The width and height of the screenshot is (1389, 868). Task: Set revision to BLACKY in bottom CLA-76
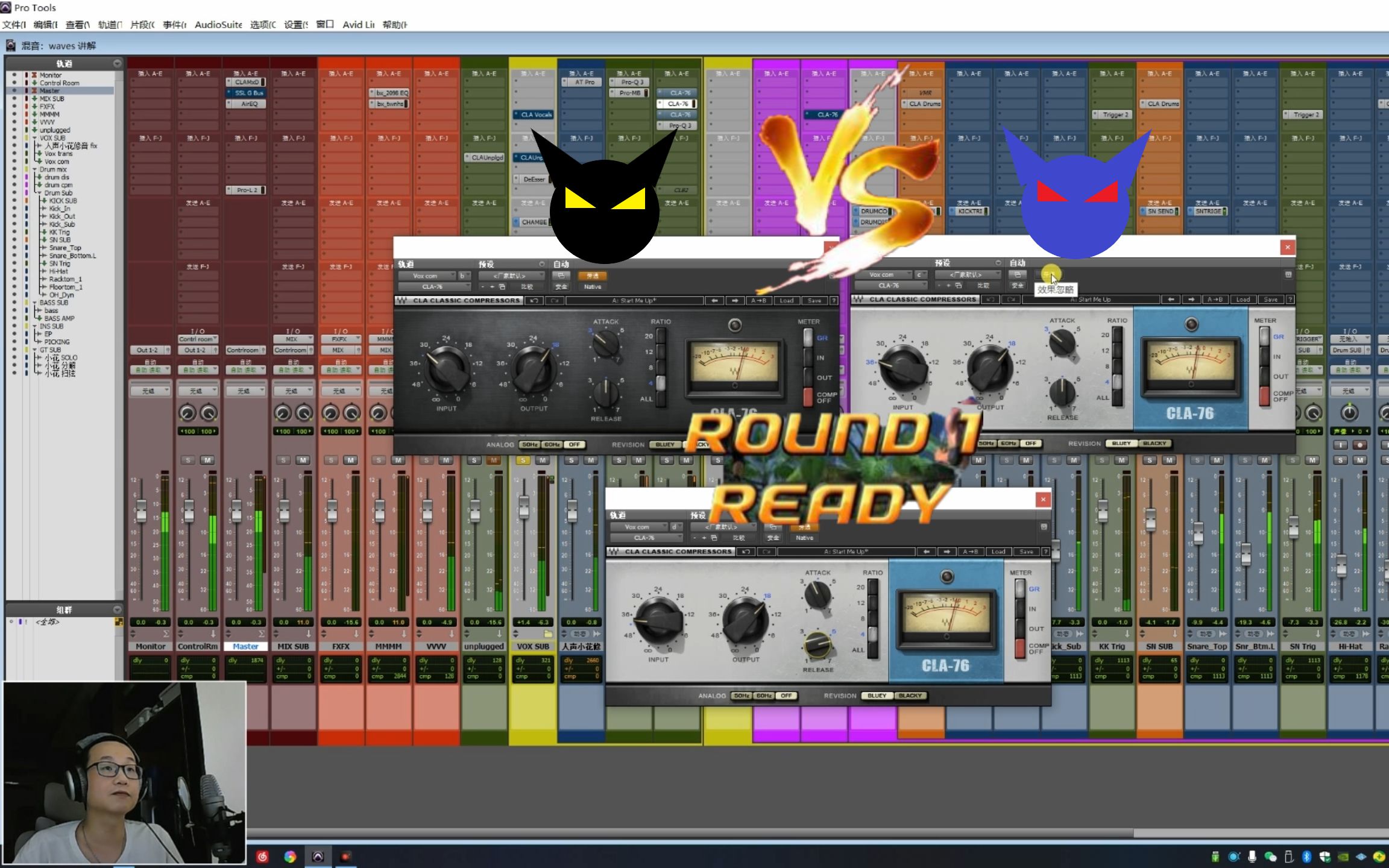[910, 696]
